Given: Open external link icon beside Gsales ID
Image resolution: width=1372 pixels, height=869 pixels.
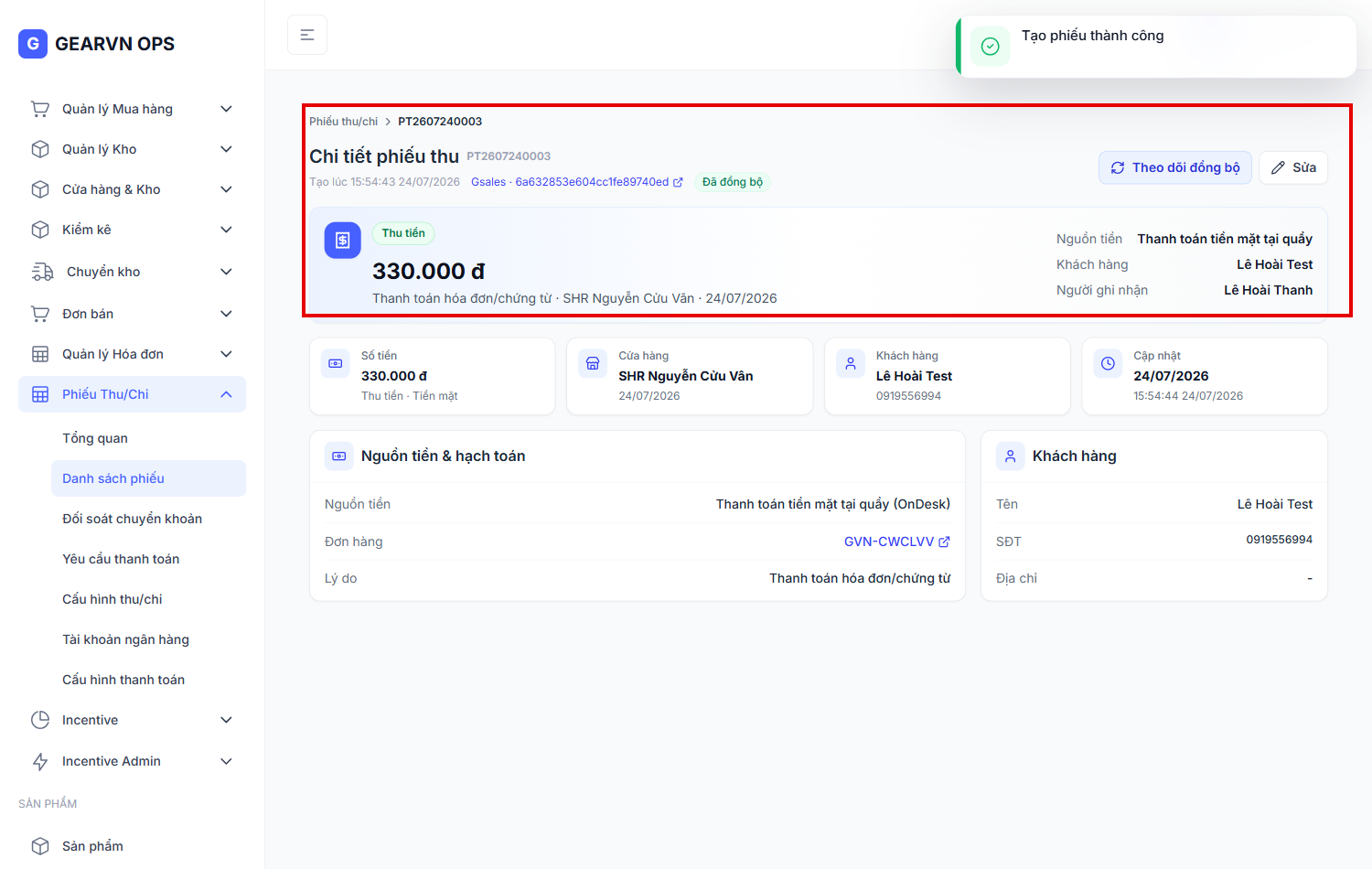Looking at the screenshot, I should pyautogui.click(x=678, y=182).
